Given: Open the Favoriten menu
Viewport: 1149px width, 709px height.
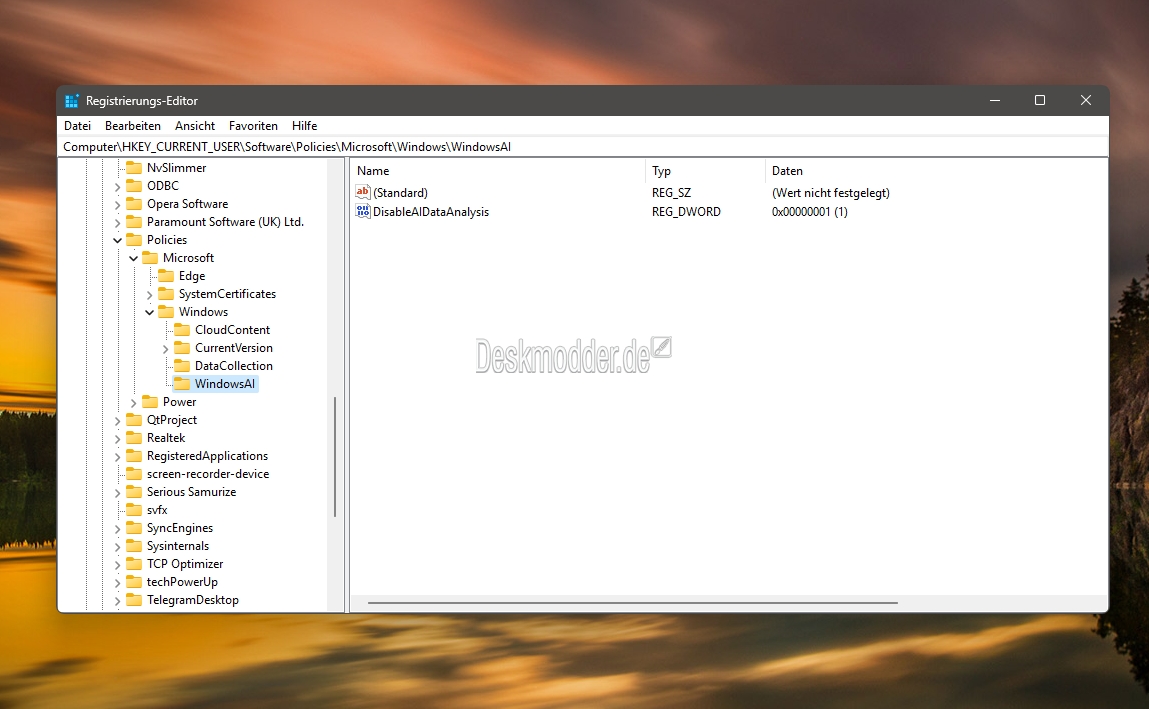Looking at the screenshot, I should (x=253, y=126).
